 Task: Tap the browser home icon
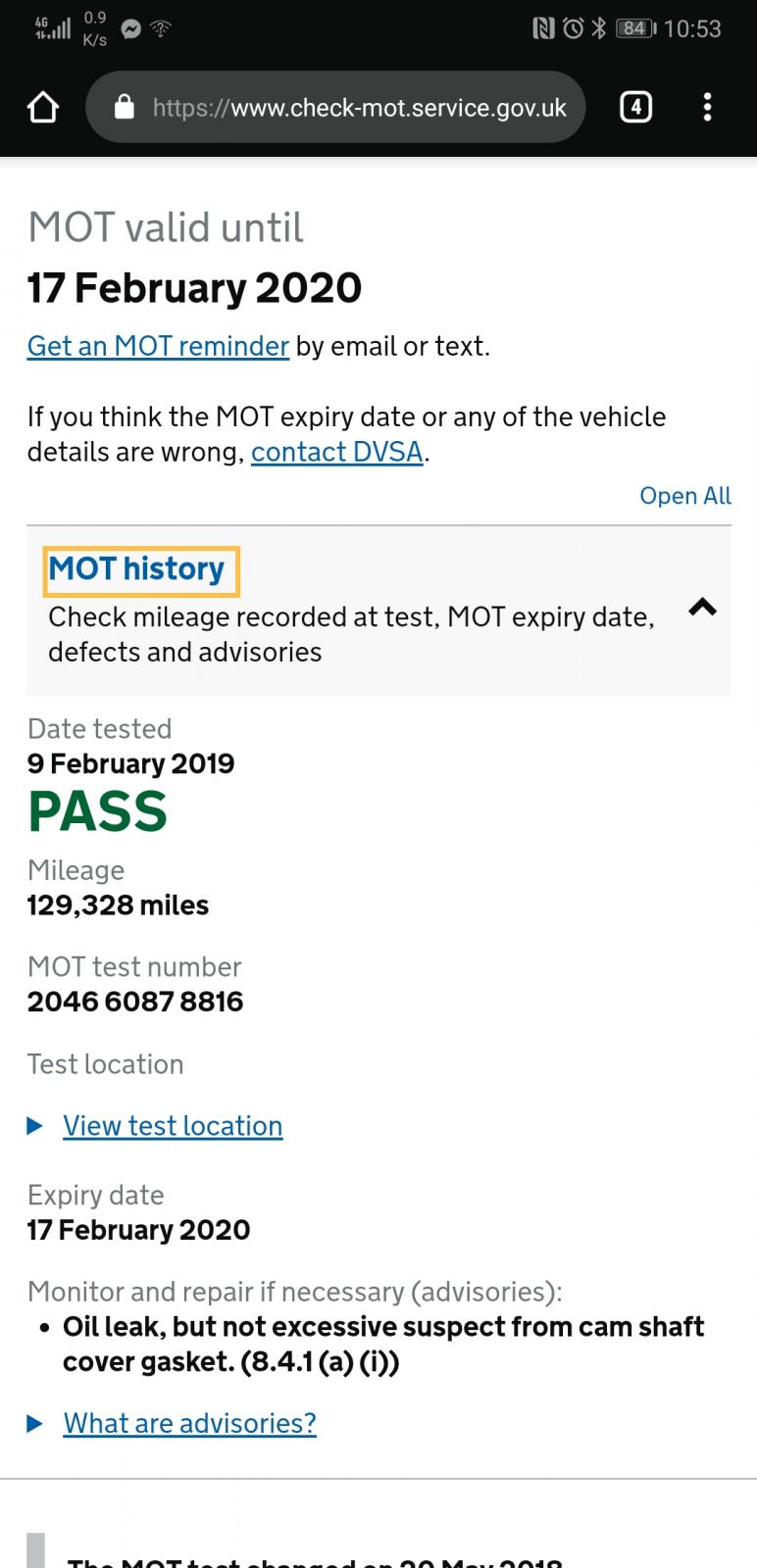click(43, 107)
